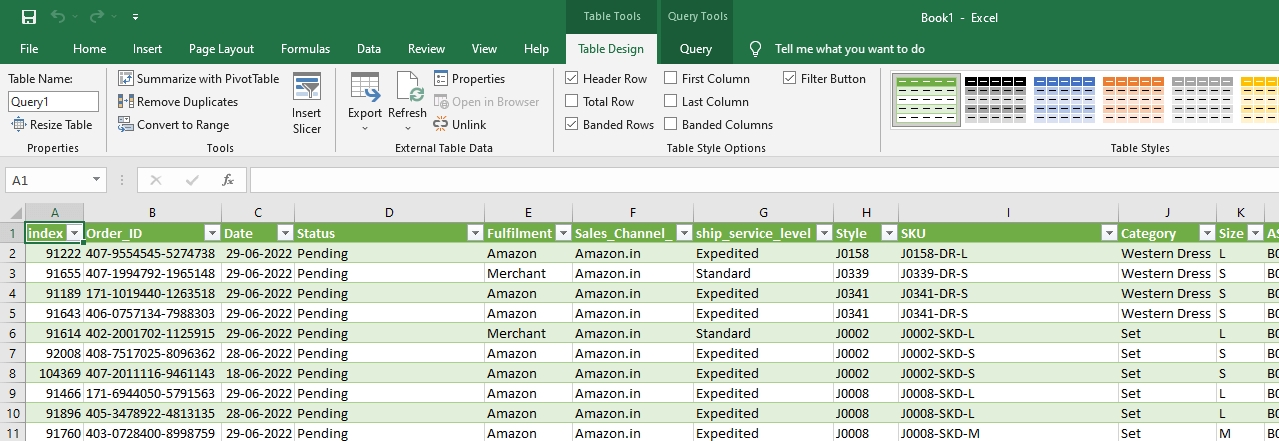Click the Unlink button

[x=460, y=124]
